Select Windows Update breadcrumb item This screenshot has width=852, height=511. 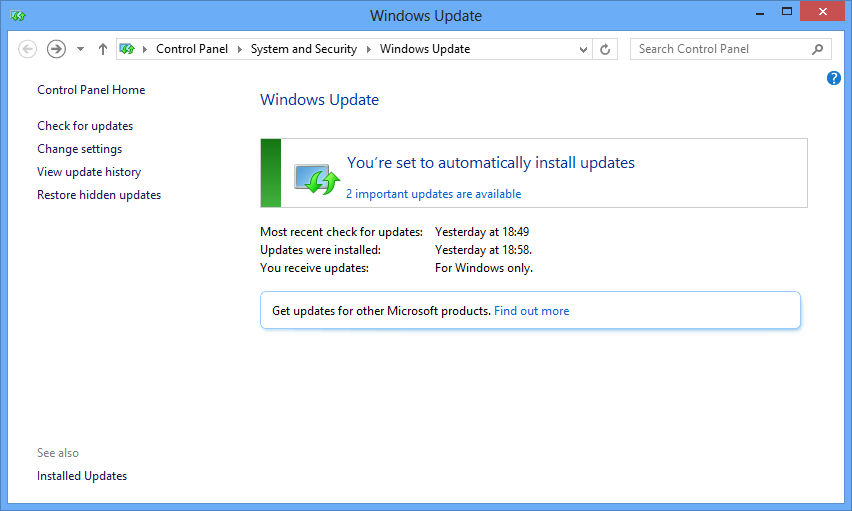tap(425, 49)
